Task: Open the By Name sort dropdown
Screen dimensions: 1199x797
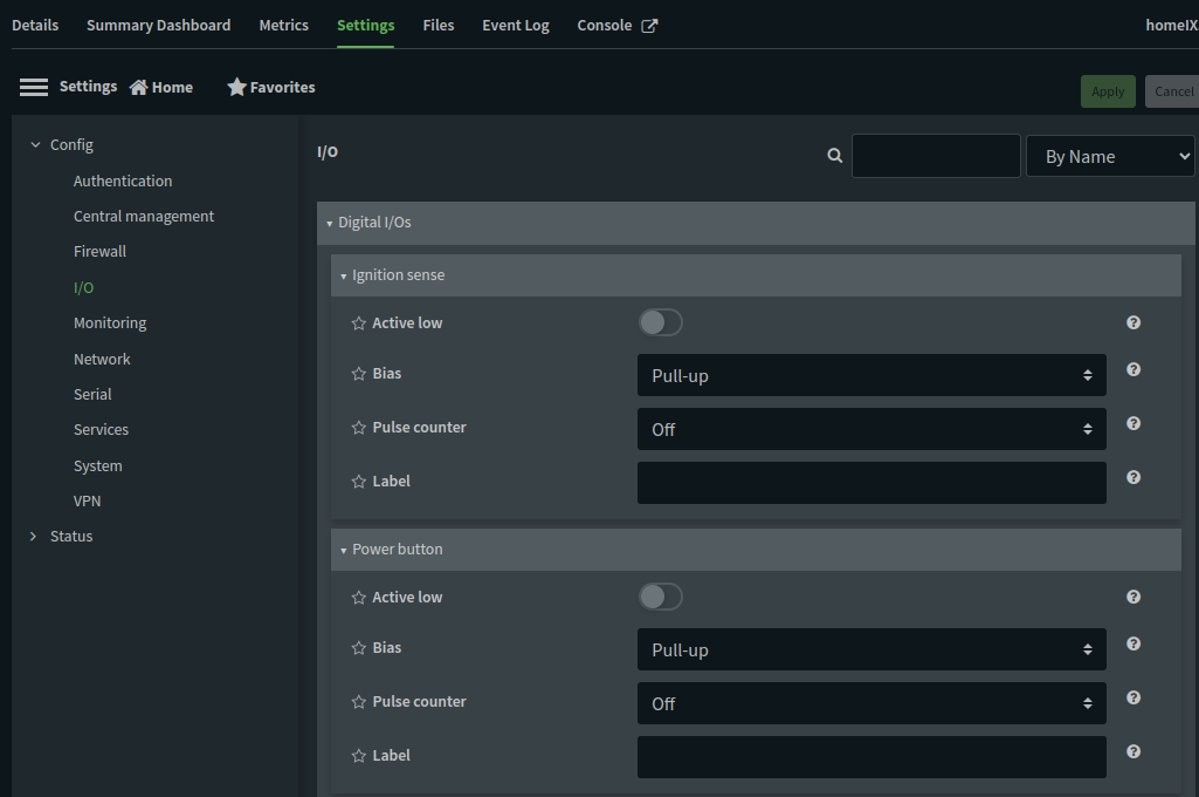Action: 1110,157
